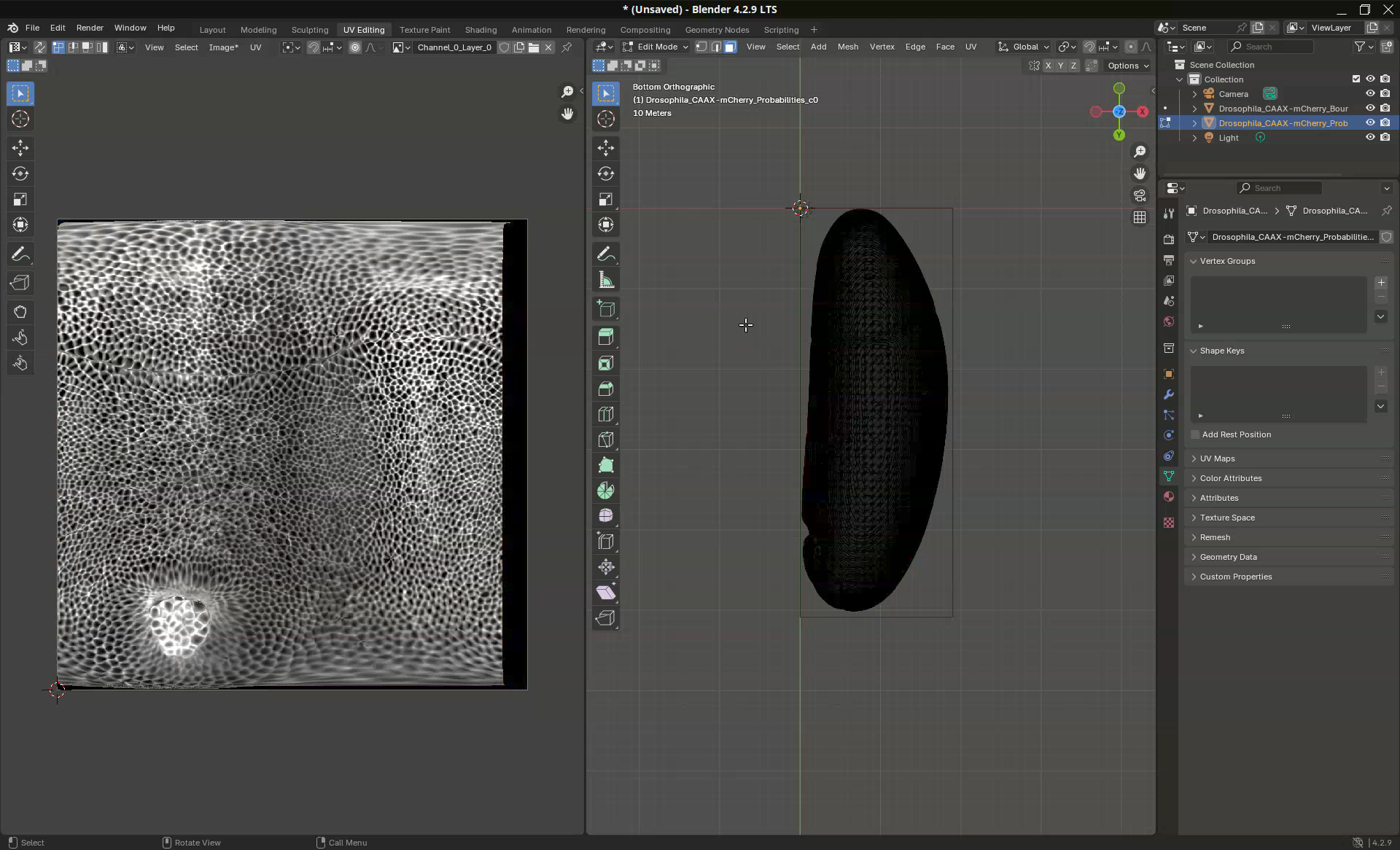The width and height of the screenshot is (1400, 850).
Task: Toggle Collection exclude checkbox
Action: (1356, 79)
